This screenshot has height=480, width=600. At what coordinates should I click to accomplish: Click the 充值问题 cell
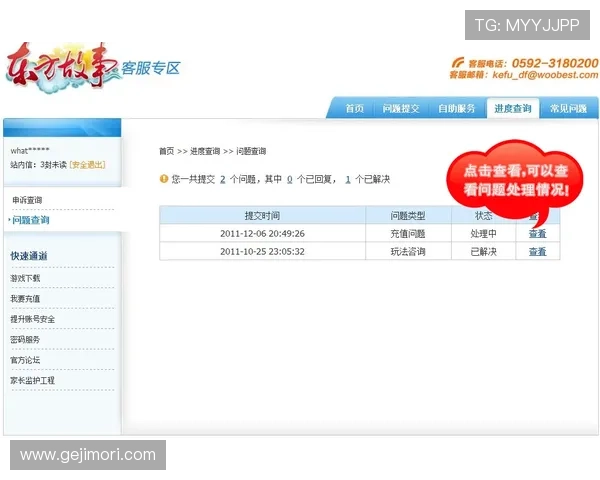(x=408, y=233)
